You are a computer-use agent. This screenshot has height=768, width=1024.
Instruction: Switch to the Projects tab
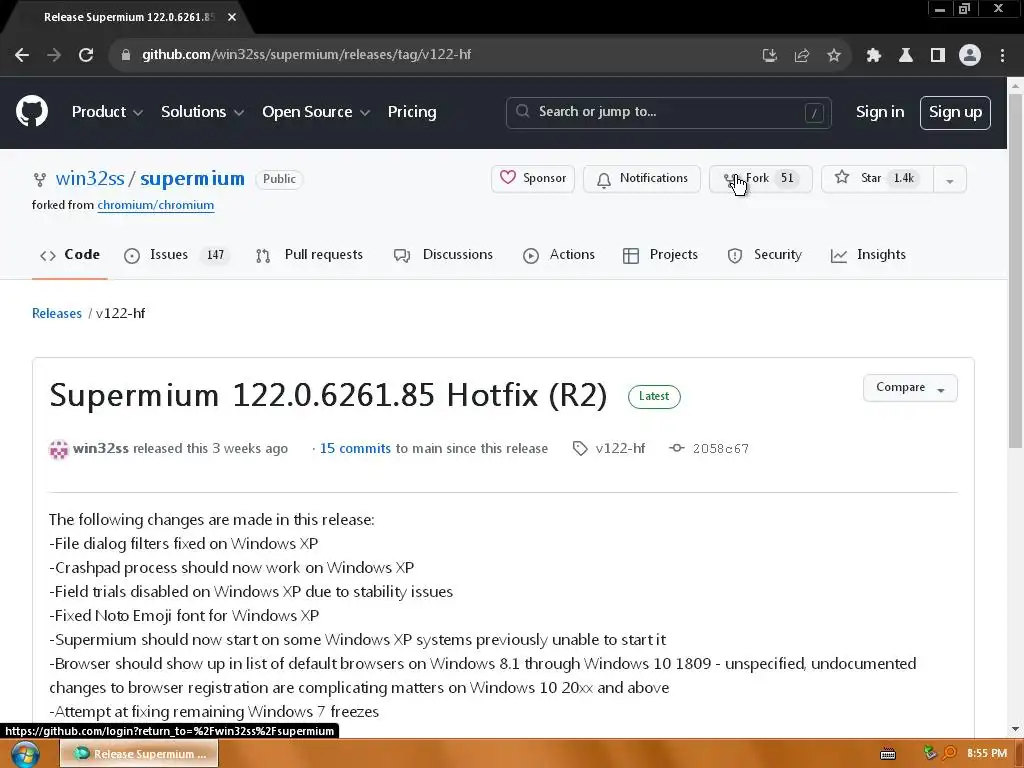click(660, 255)
